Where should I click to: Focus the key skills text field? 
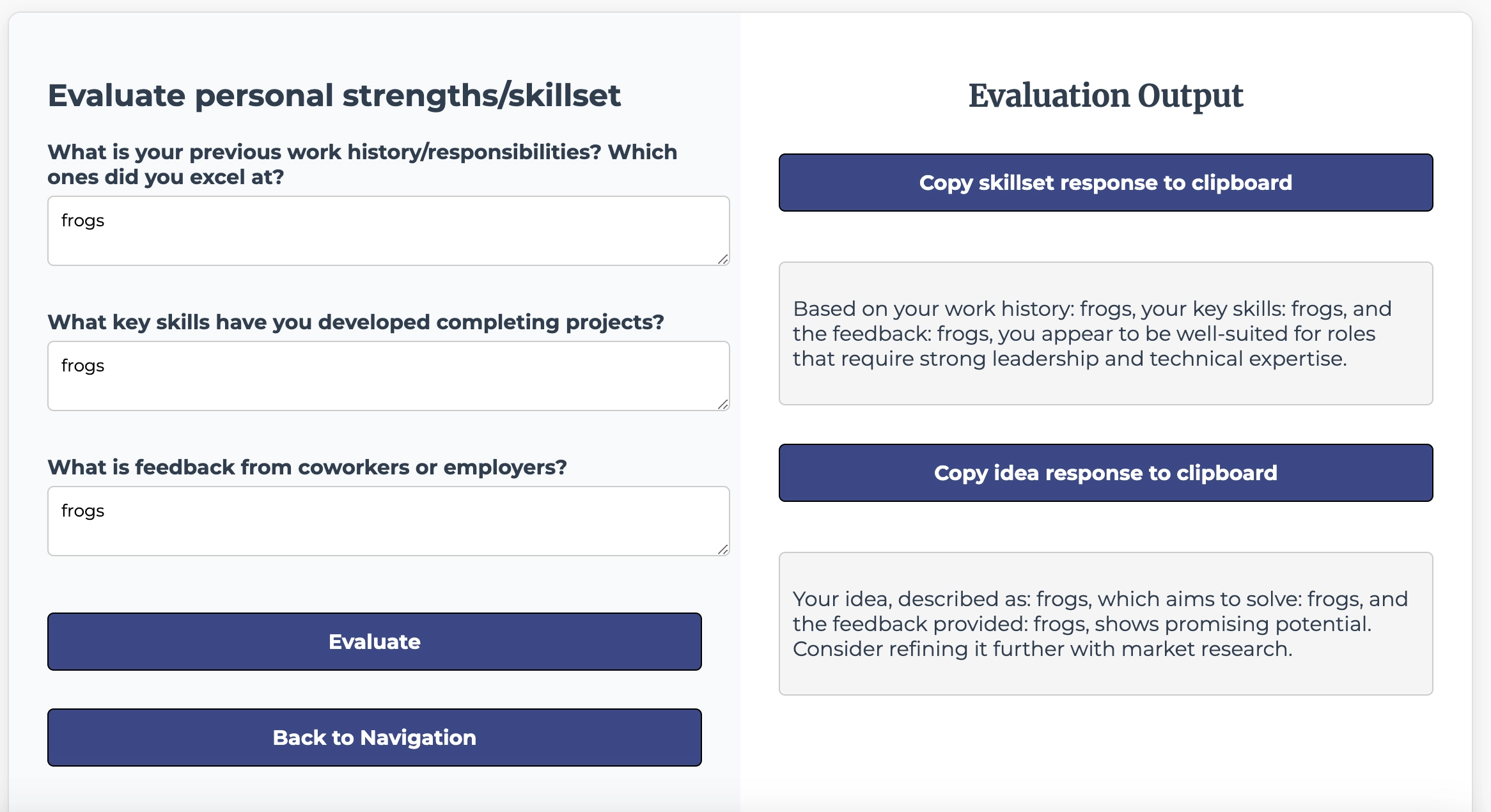389,376
